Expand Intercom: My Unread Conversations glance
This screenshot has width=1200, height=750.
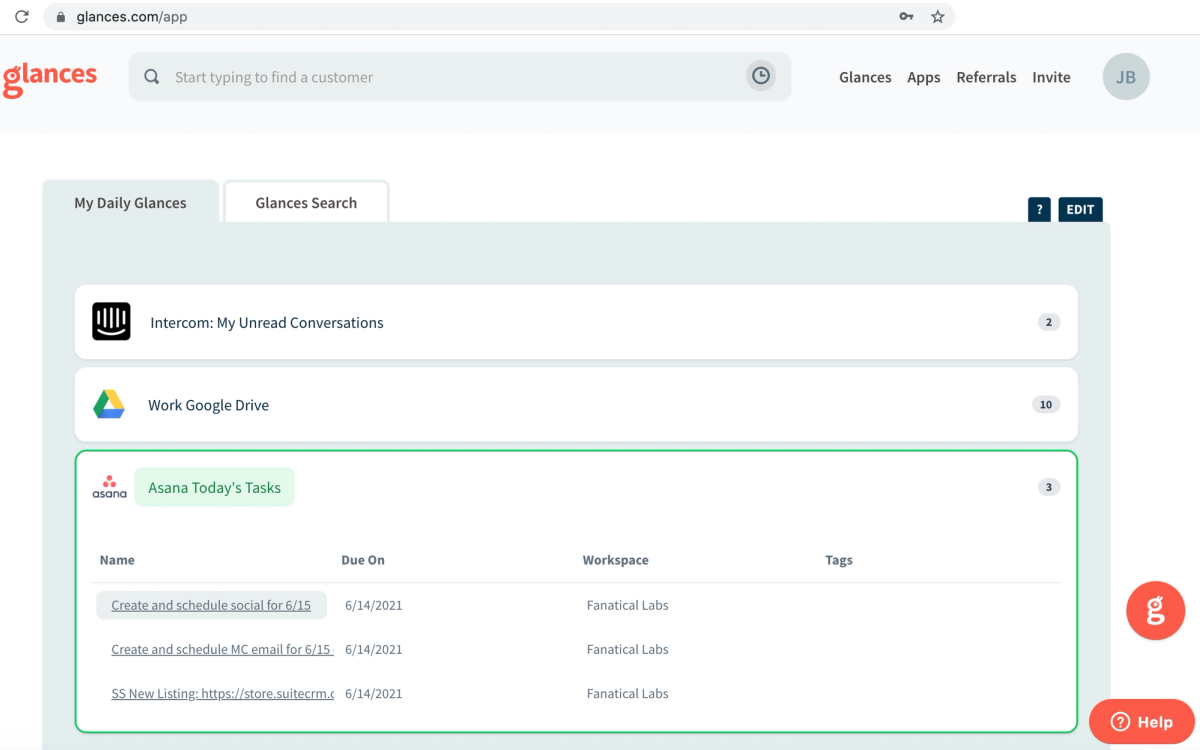[x=576, y=322]
